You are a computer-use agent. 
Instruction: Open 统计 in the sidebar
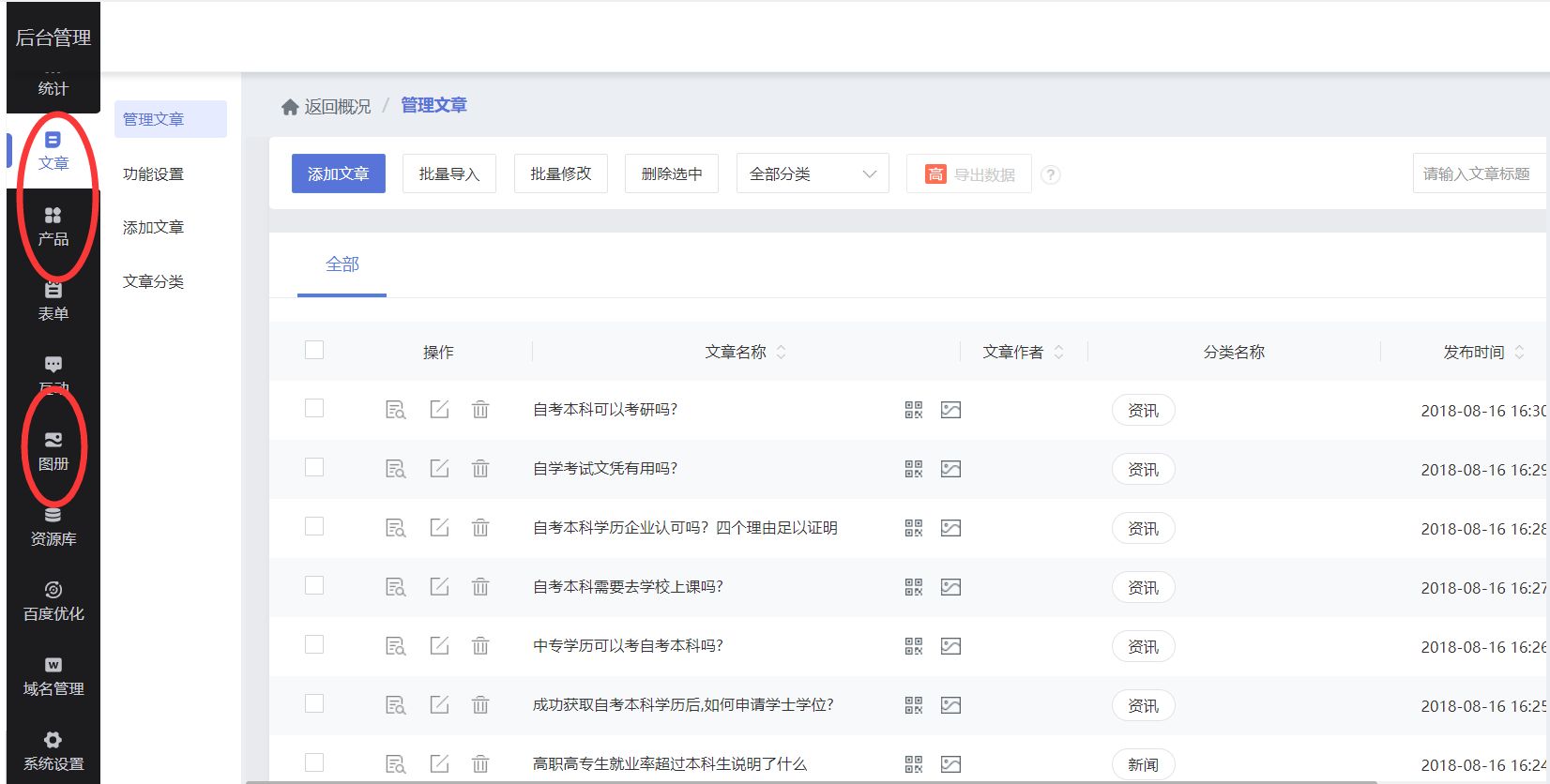pos(53,88)
